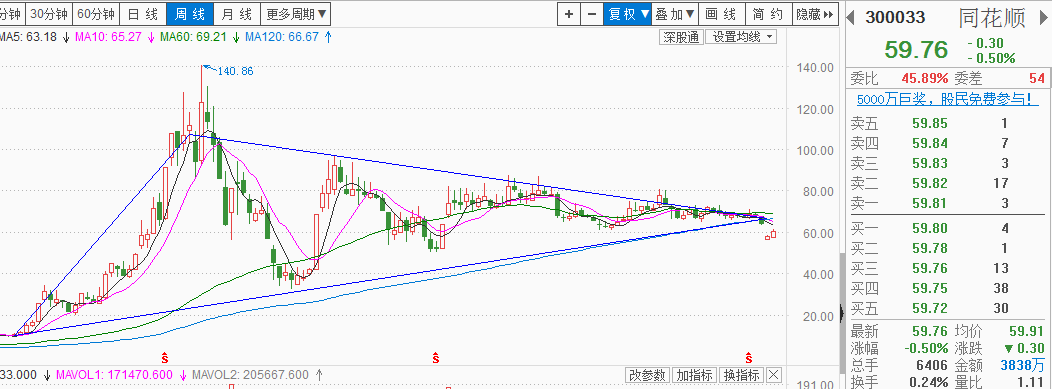Toggle 画线 drawing line mode
The image size is (1052, 389).
[x=721, y=13]
